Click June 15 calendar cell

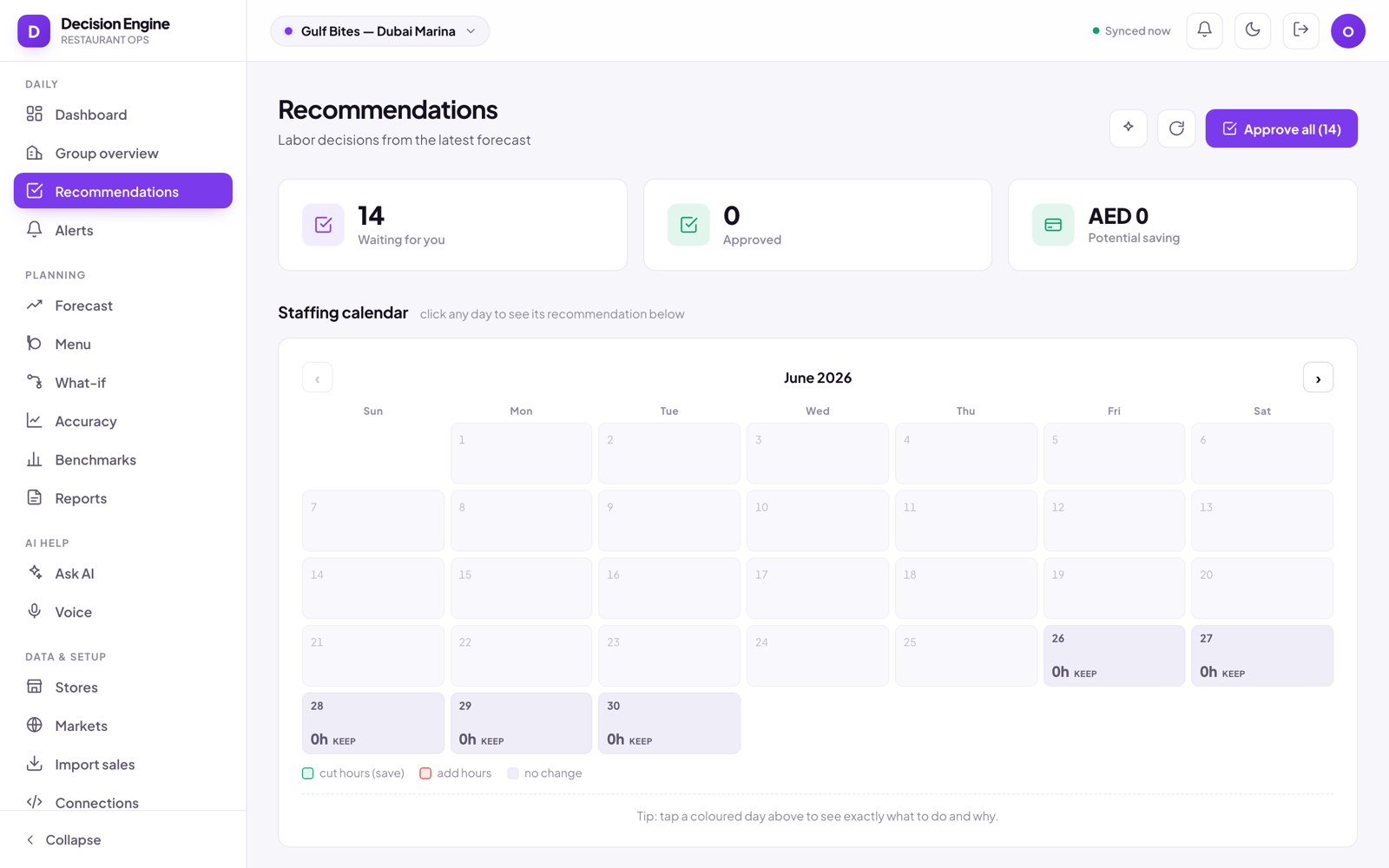pyautogui.click(x=521, y=588)
